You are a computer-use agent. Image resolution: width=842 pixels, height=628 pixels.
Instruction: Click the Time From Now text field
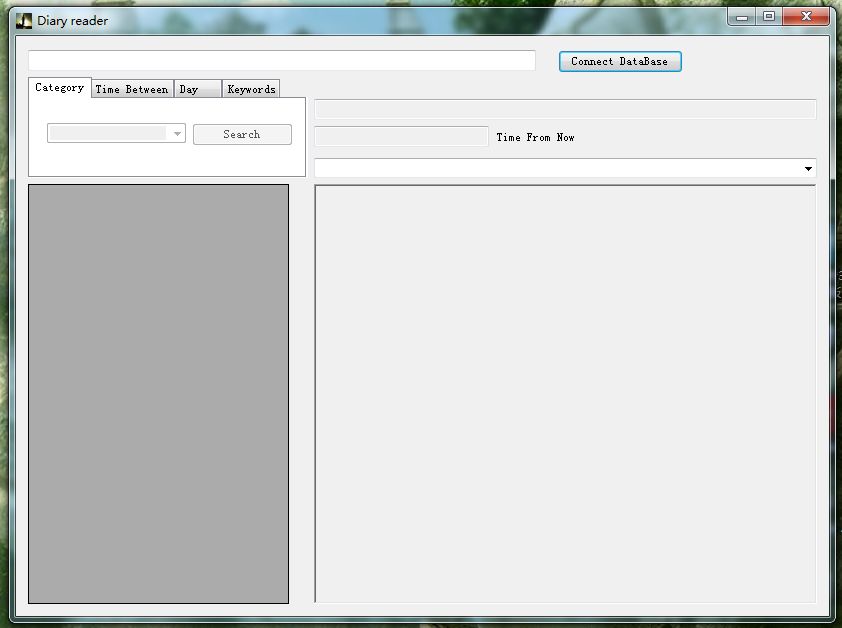coord(401,136)
